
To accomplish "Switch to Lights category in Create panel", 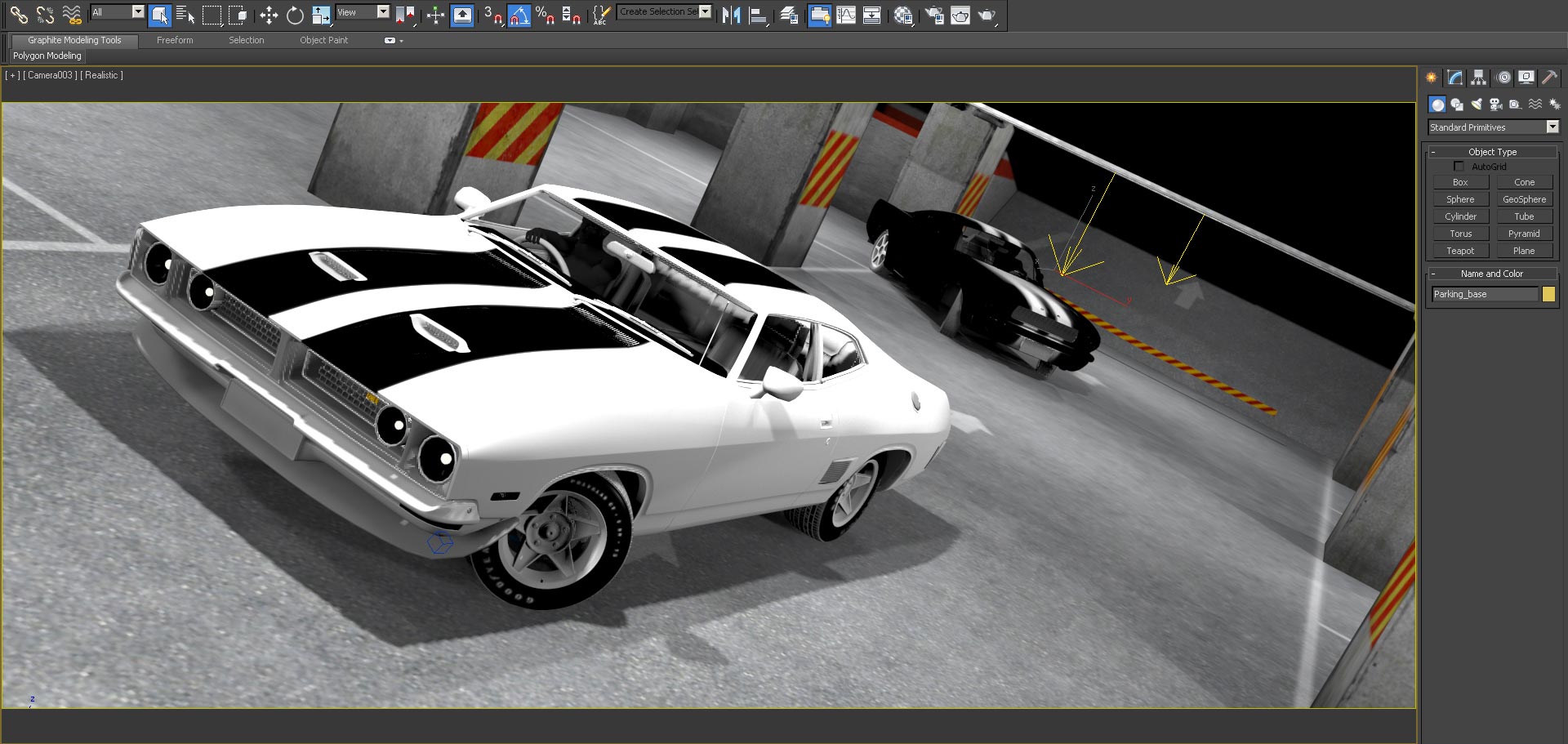I will click(x=1477, y=105).
